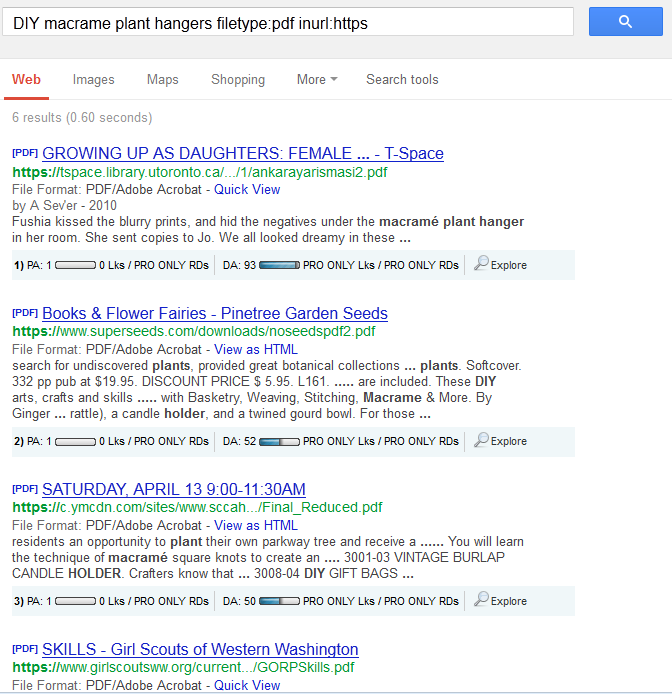Click '0 Lks / PRO ONLY RDs' in result 2
The height and width of the screenshot is (694, 672).
154,441
